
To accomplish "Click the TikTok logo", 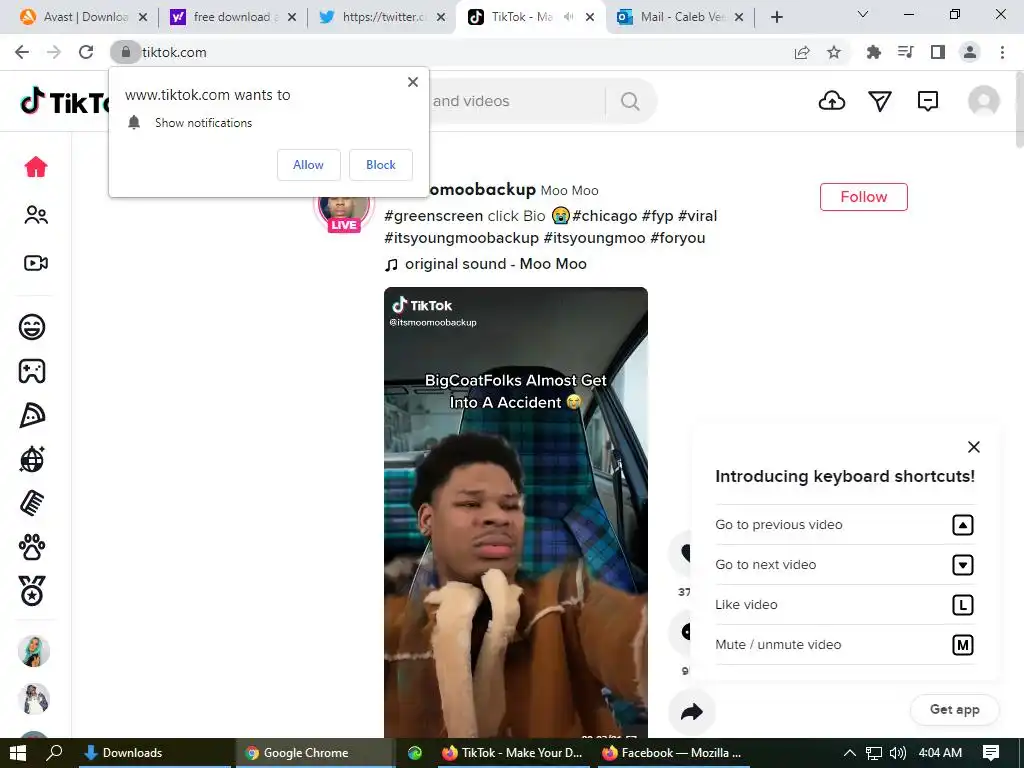I will point(65,101).
